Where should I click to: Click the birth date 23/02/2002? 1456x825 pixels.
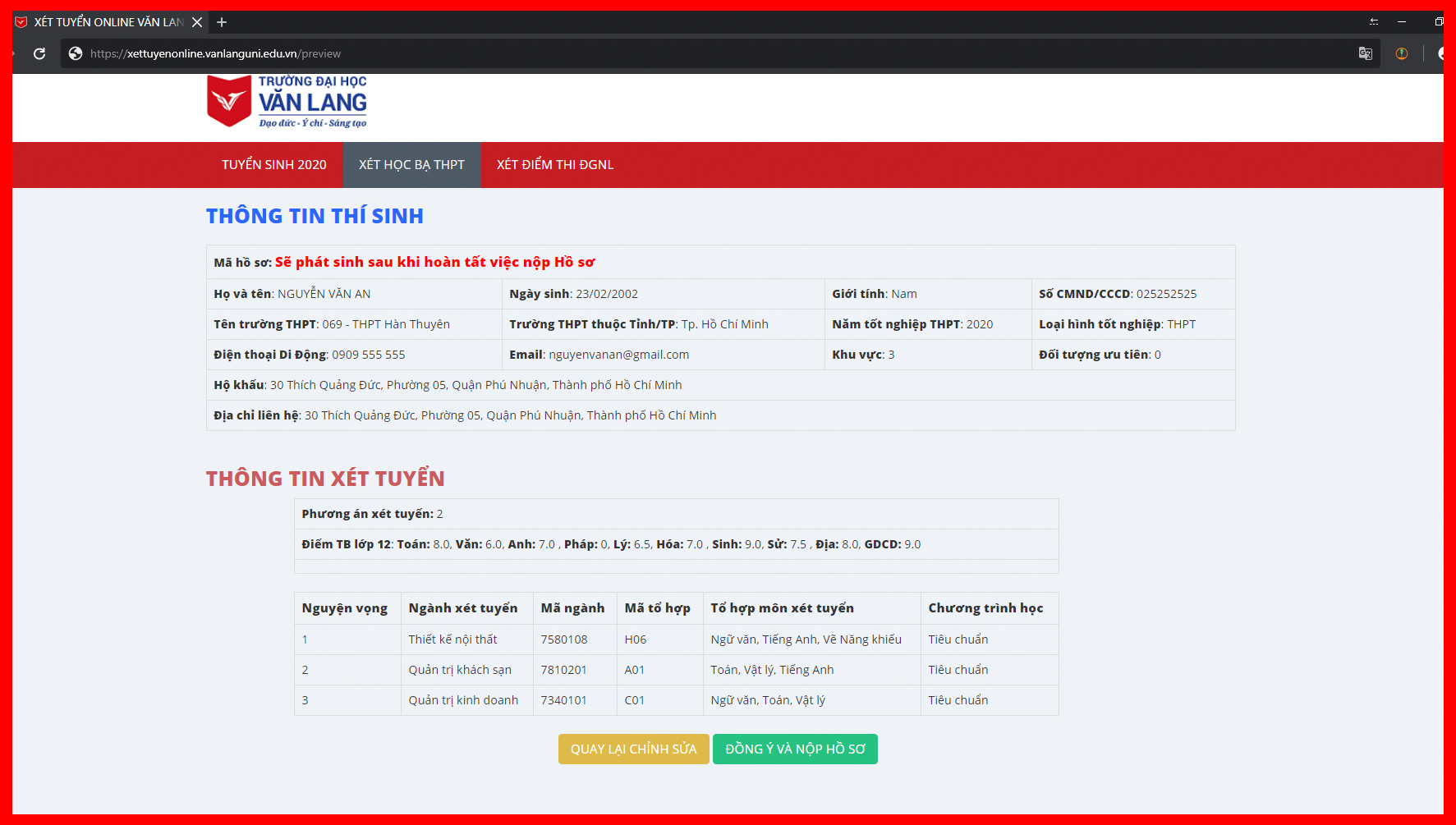607,294
